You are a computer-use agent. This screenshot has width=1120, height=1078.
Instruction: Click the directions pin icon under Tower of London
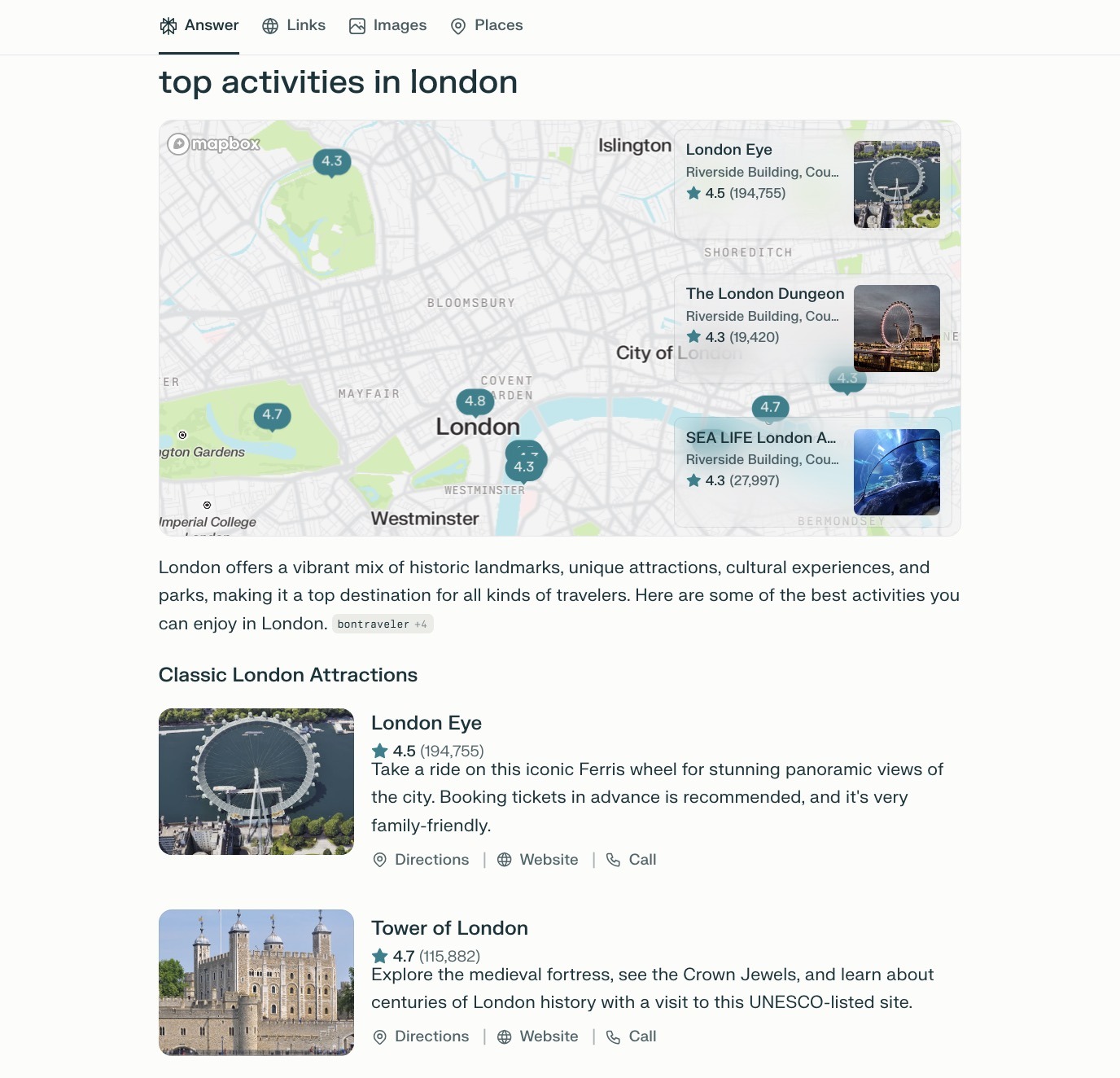(x=379, y=1036)
